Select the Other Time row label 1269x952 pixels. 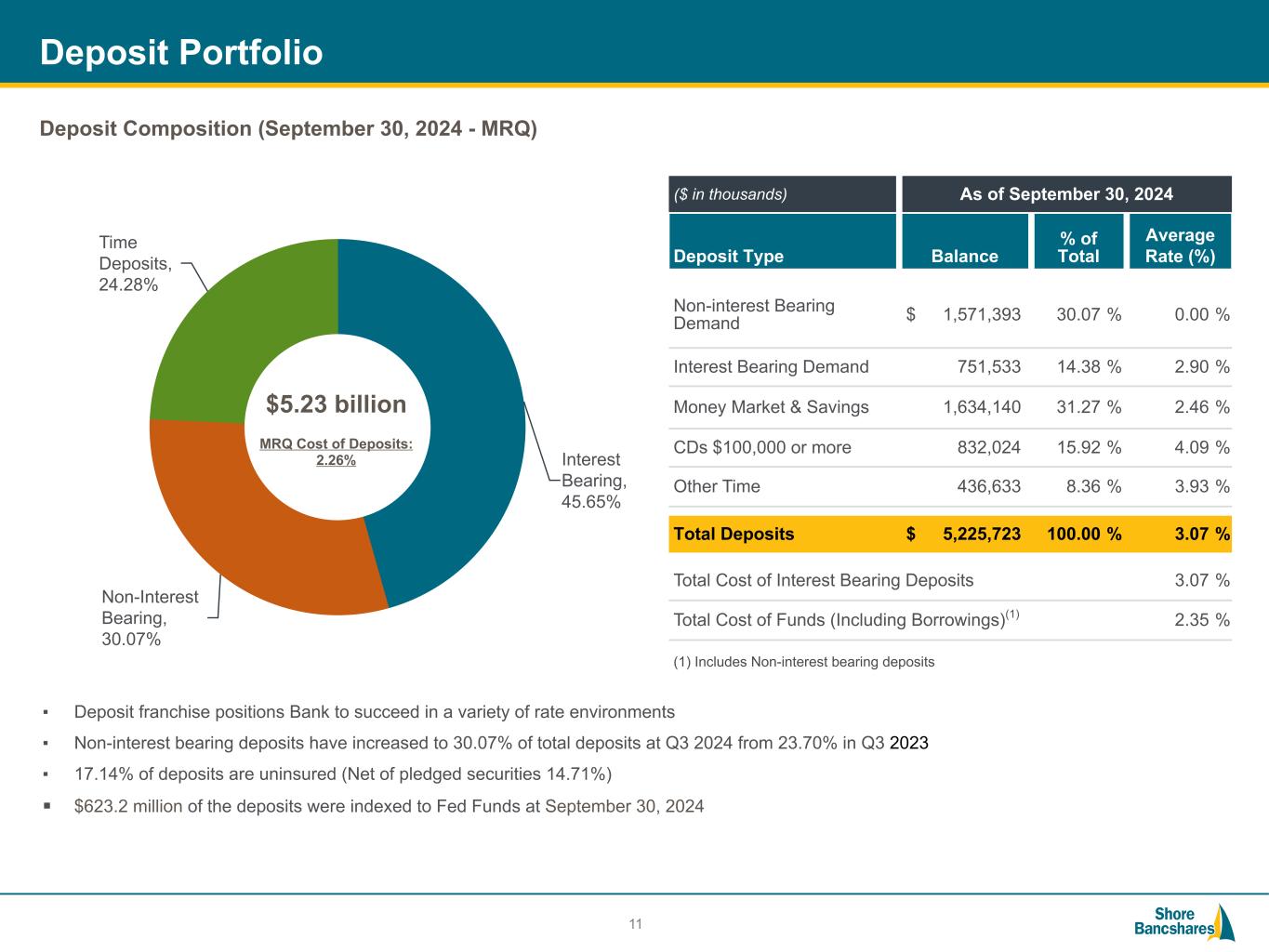[x=716, y=486]
